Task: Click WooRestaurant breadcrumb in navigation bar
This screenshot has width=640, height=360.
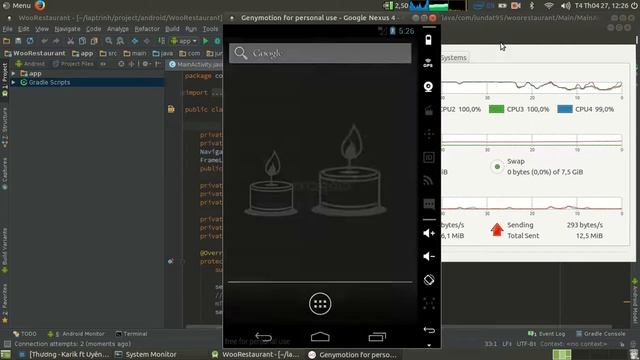Action: click(35, 53)
